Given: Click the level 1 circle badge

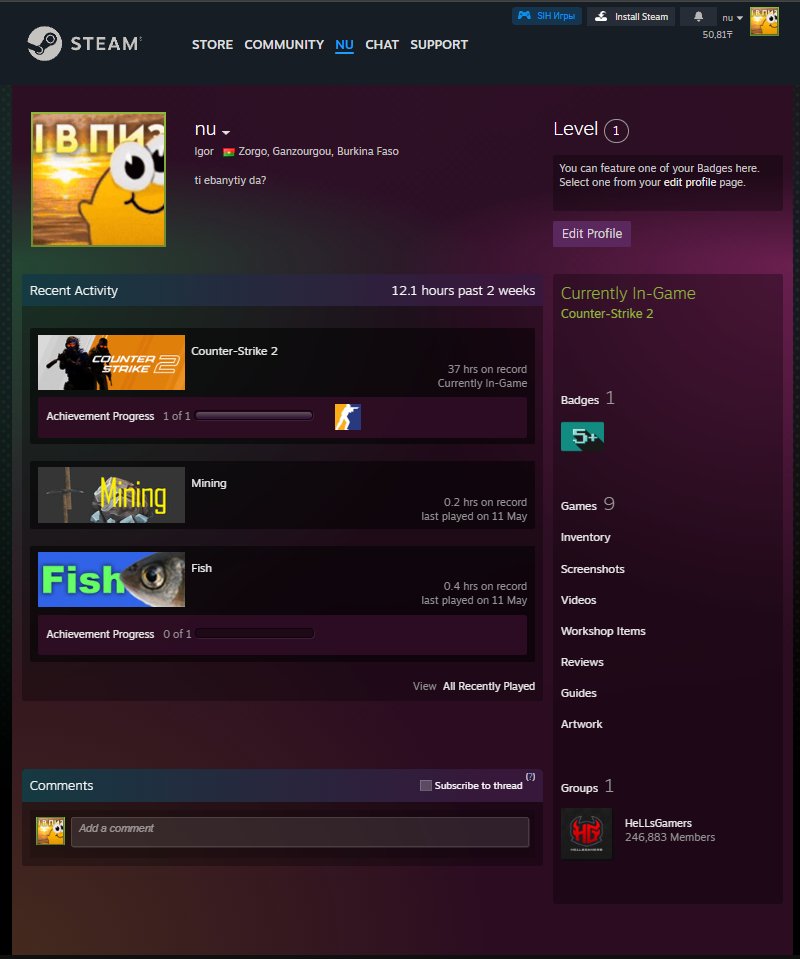Looking at the screenshot, I should tap(616, 130).
